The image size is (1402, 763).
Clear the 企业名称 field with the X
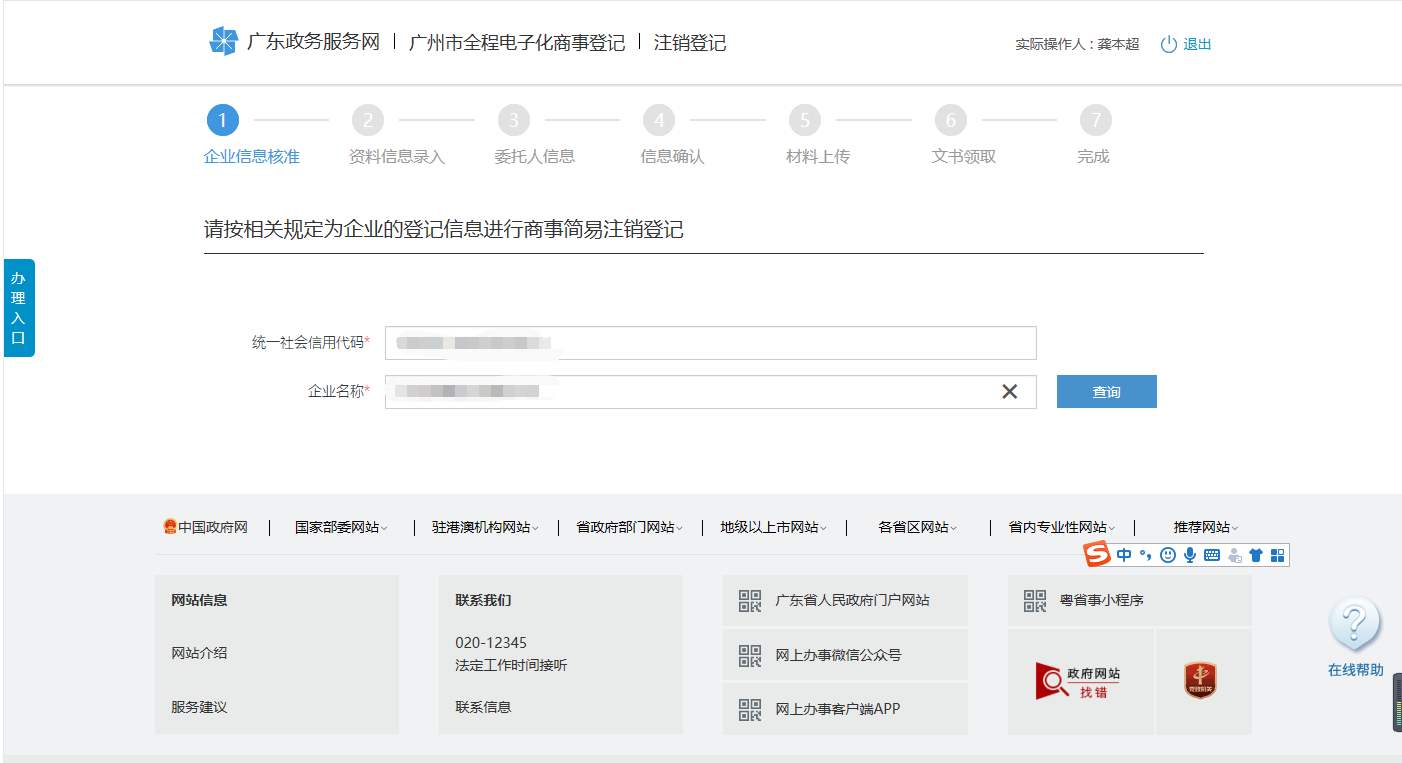click(x=1010, y=391)
